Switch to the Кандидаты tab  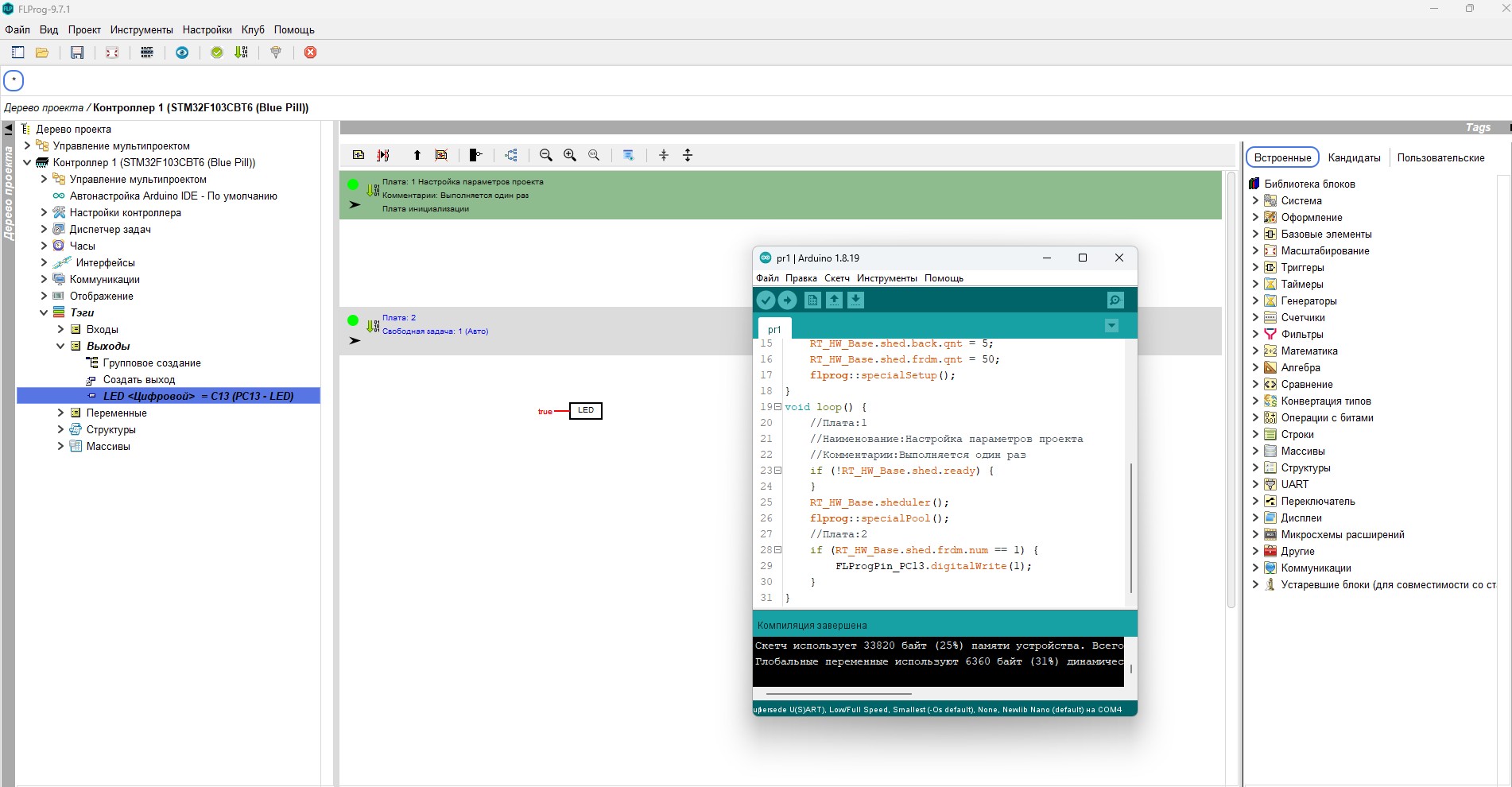coord(1354,157)
